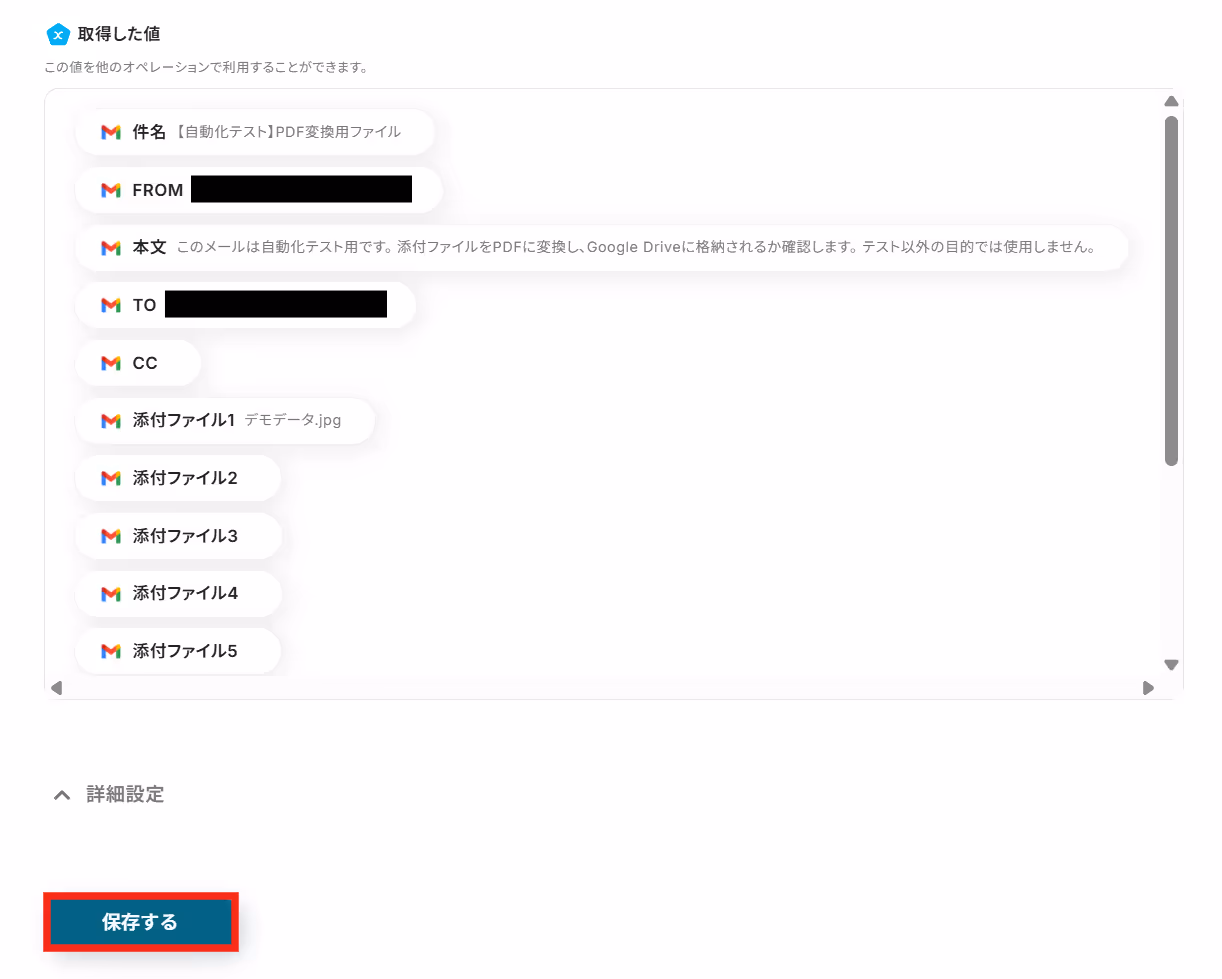1222x979 pixels.
Task: Click the 取得した値 heading
Action: pyautogui.click(x=119, y=34)
